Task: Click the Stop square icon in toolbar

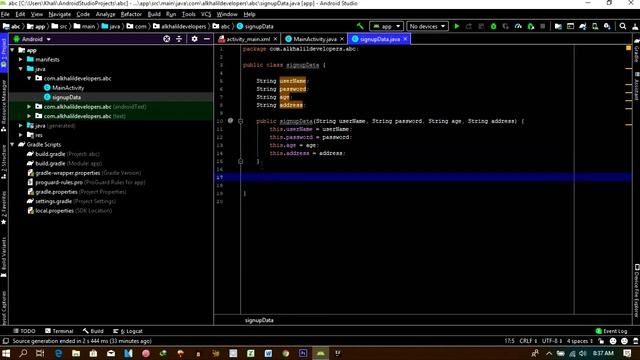Action: coord(542,26)
